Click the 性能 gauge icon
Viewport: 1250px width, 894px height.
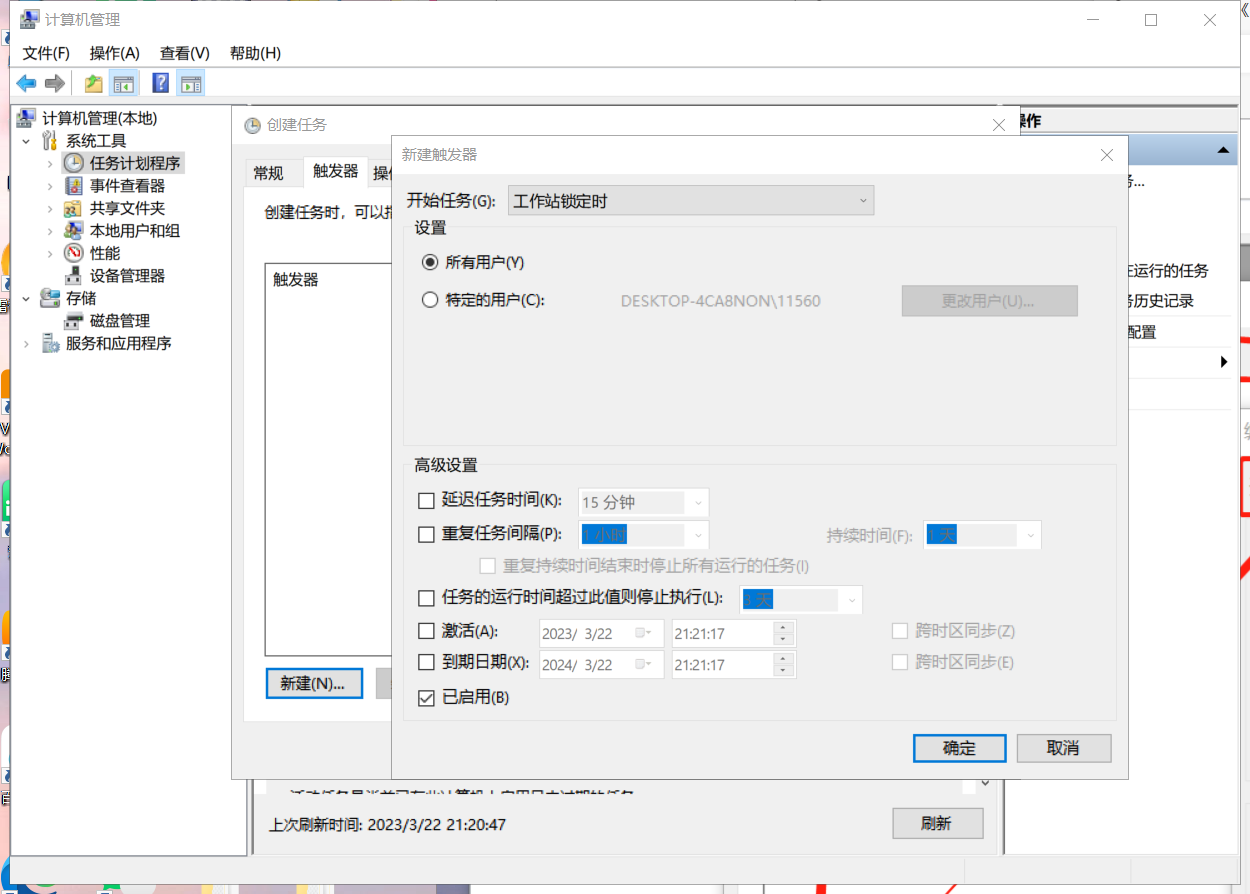pos(74,253)
